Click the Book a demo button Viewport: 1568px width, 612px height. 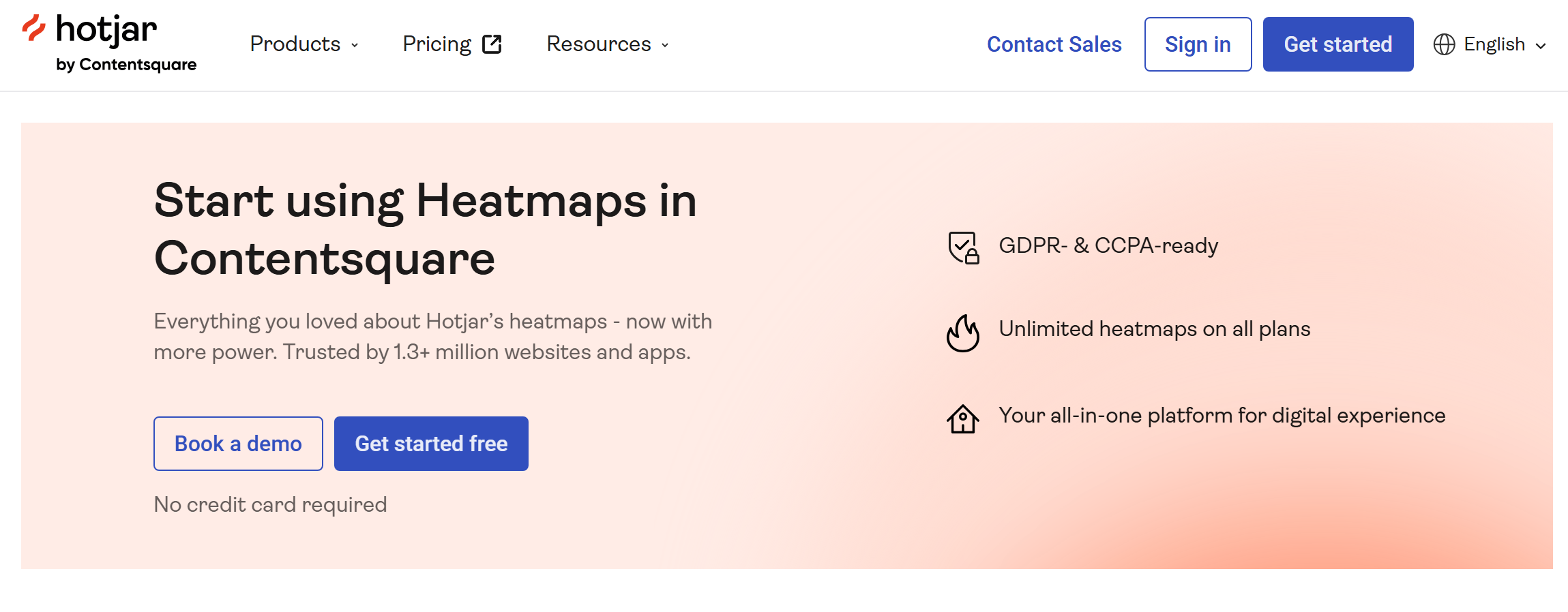pos(238,444)
